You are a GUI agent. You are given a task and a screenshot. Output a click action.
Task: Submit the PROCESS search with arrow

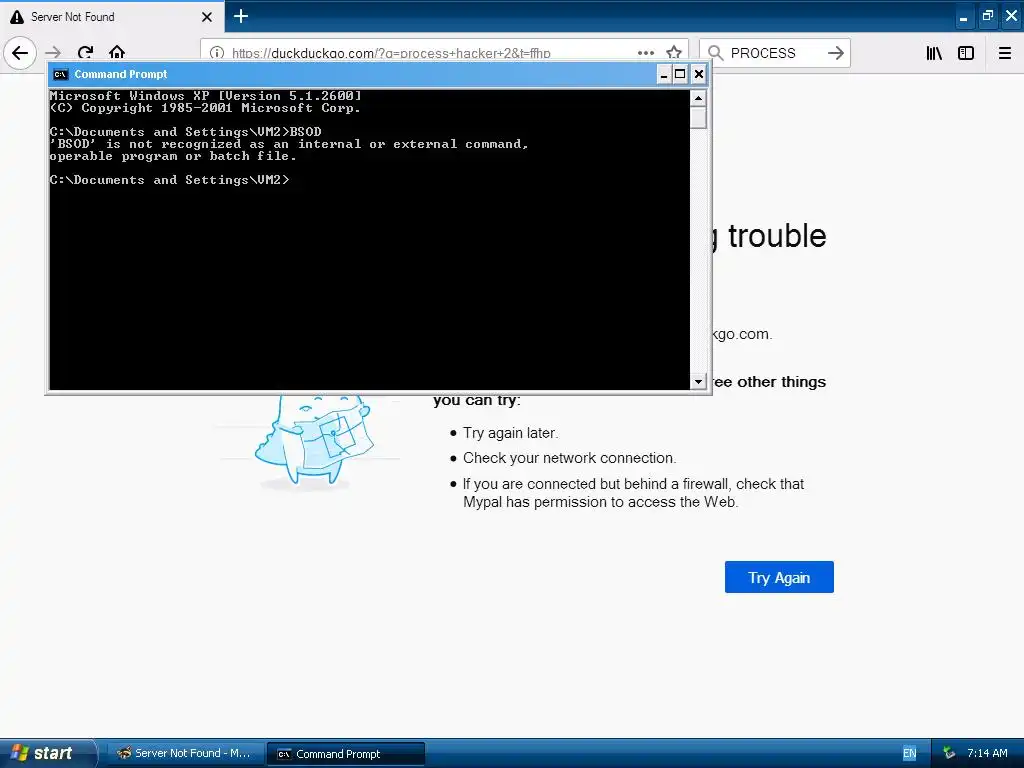tap(836, 53)
